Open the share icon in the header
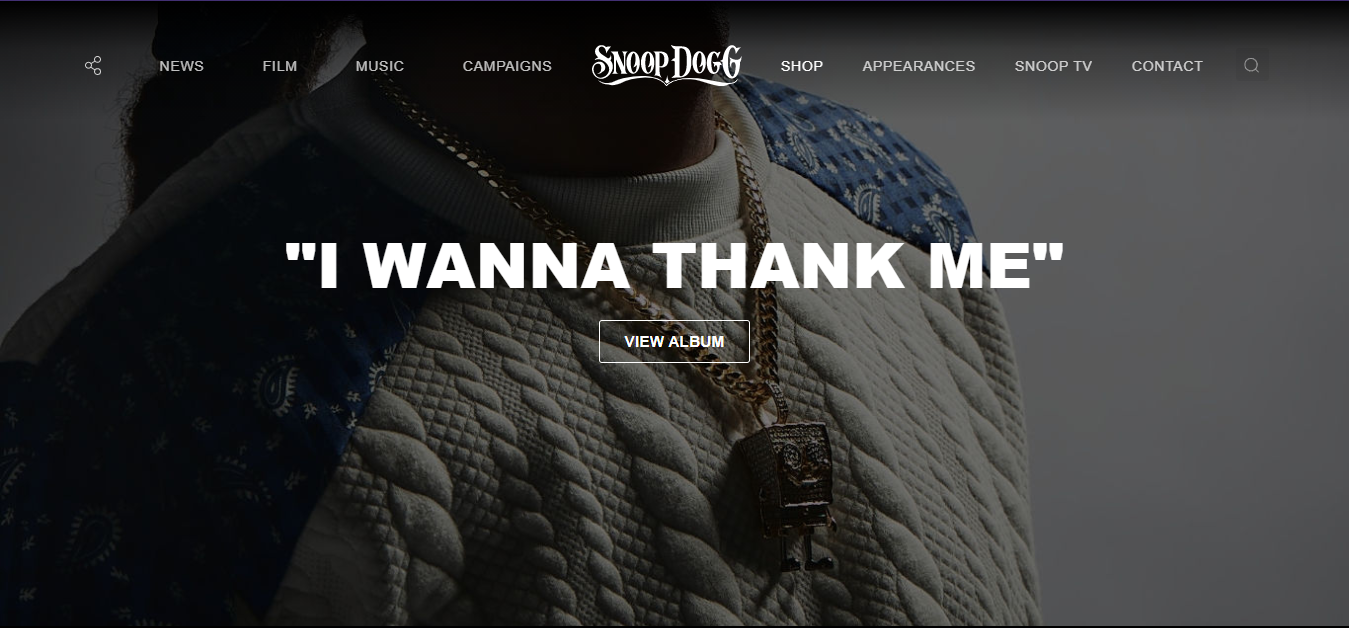 click(x=93, y=66)
